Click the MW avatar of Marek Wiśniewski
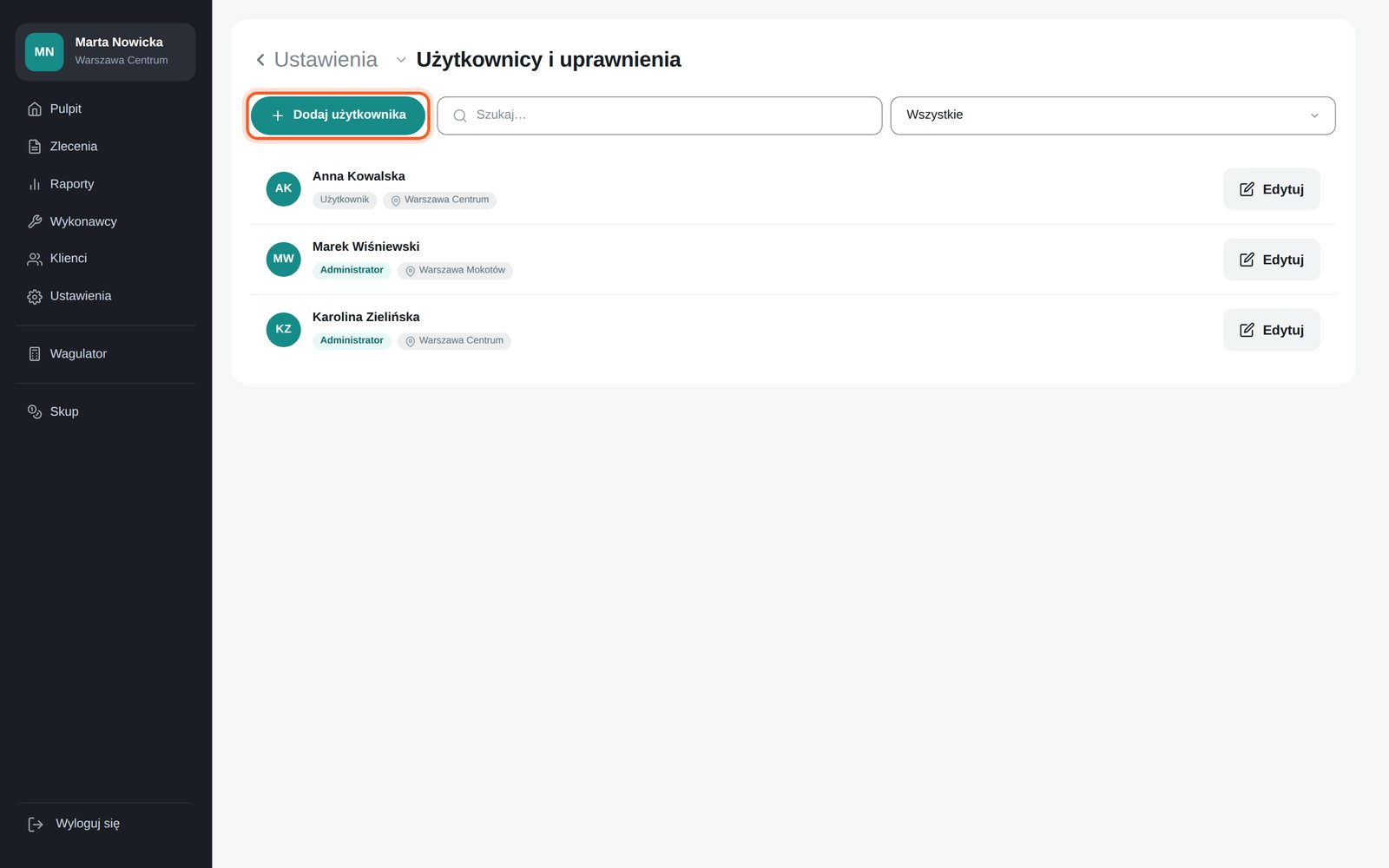This screenshot has width=1389, height=868. tap(283, 259)
